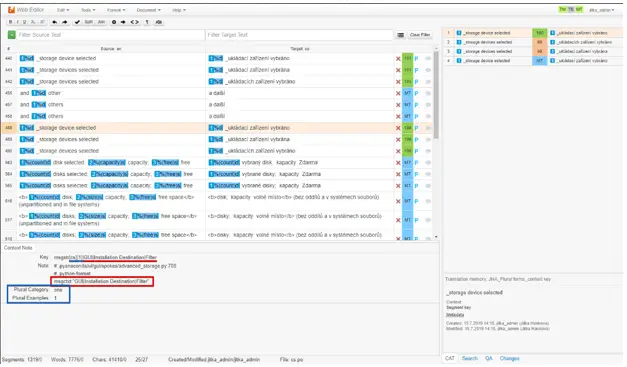Screen dimensions: 627x367
Task: Toggle the TB indicator at top right
Action: (571, 10)
